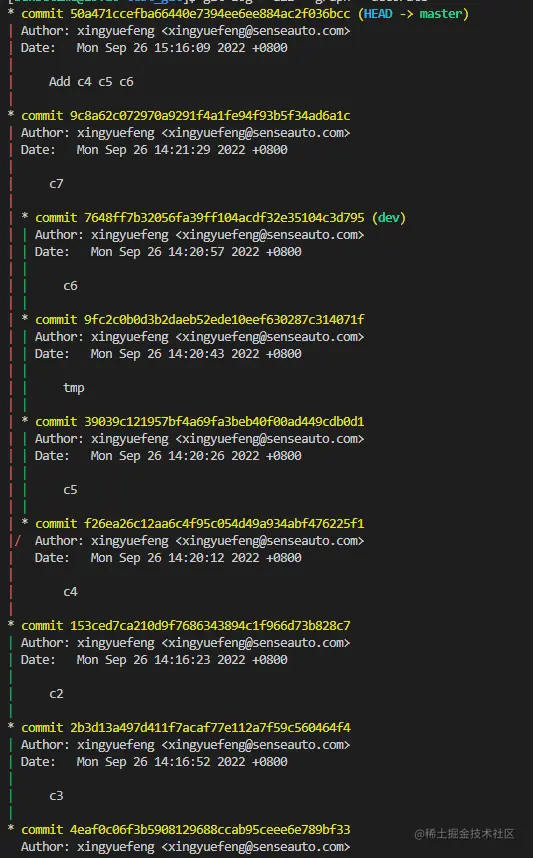Click author email under commit 9c8a62c
Screen dimensions: 533x858
point(256,133)
